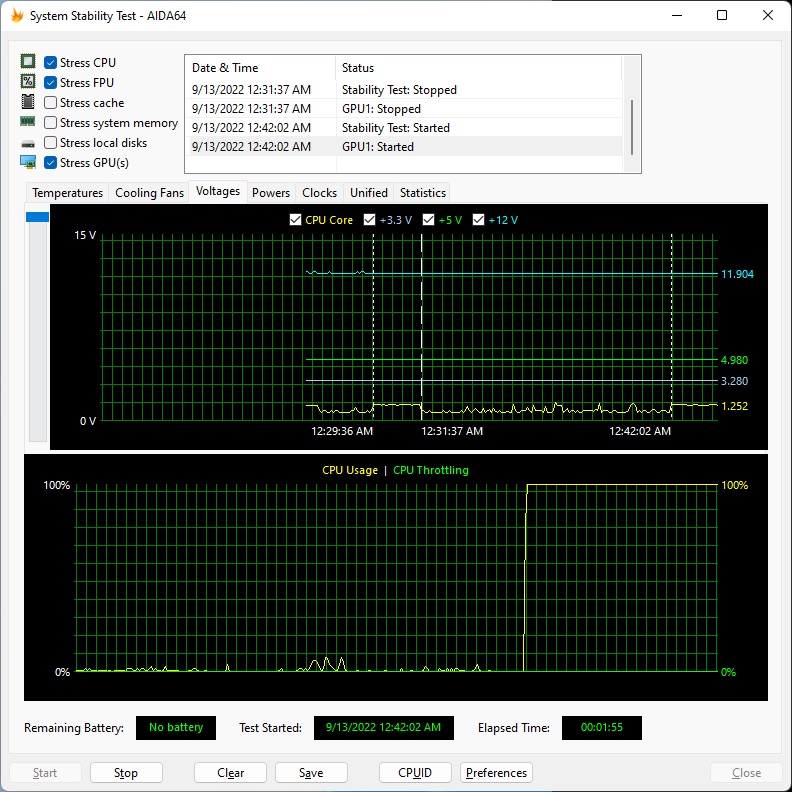Maximize the System Stability Test window

[722, 16]
